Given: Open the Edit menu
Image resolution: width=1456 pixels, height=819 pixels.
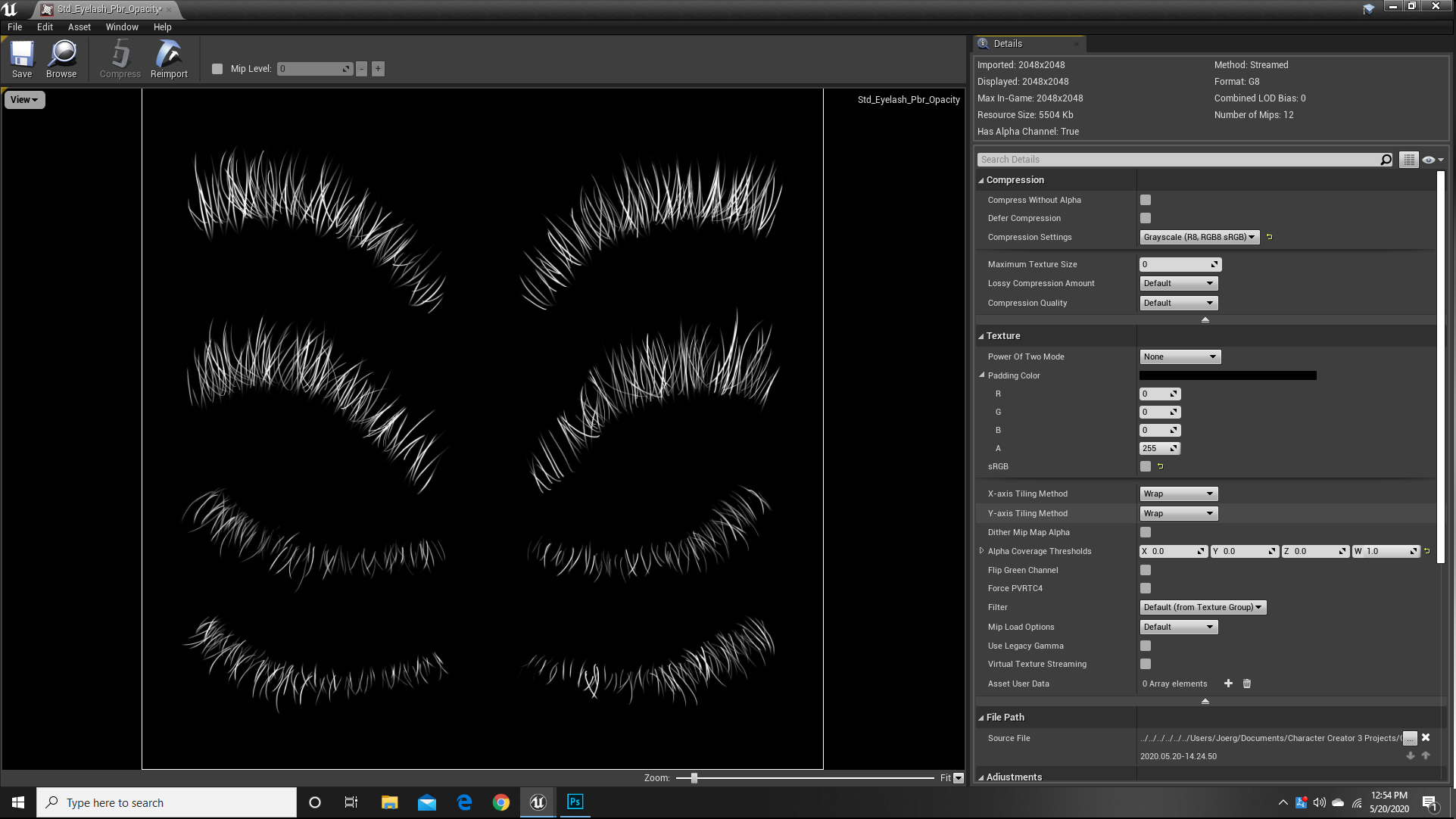Looking at the screenshot, I should [45, 27].
